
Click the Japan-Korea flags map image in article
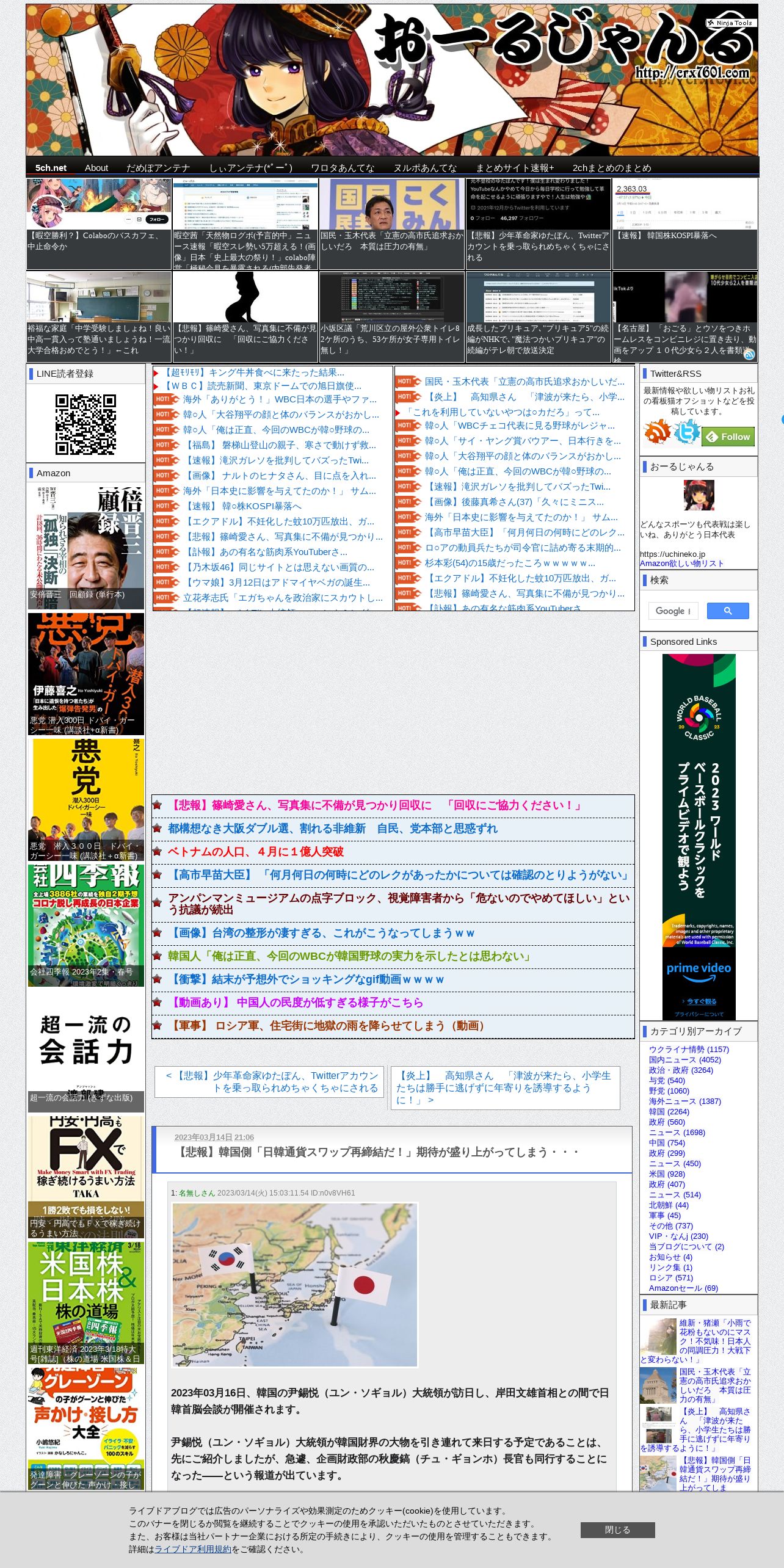point(295,1285)
